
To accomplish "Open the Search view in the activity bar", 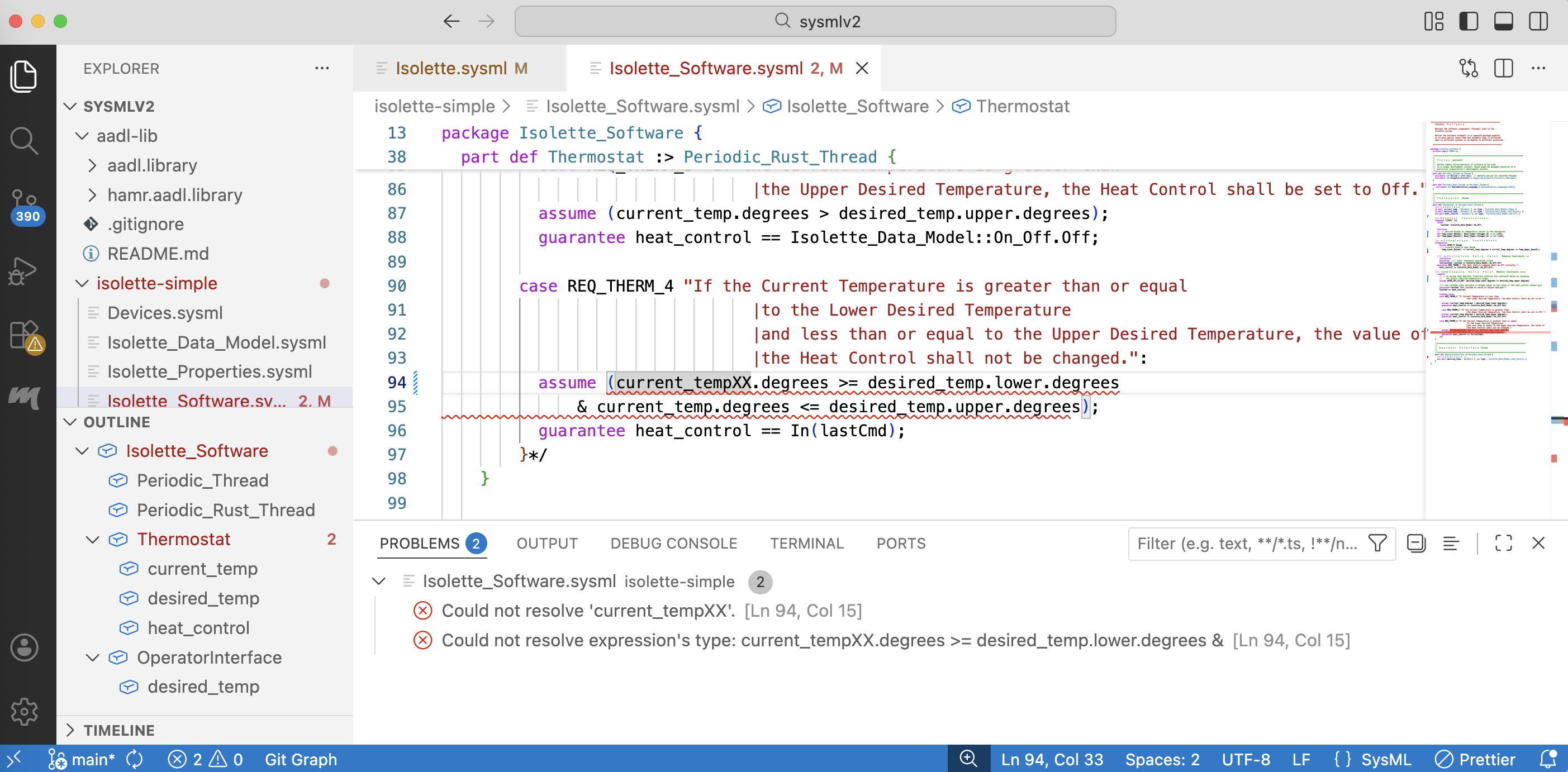I will click(x=25, y=141).
